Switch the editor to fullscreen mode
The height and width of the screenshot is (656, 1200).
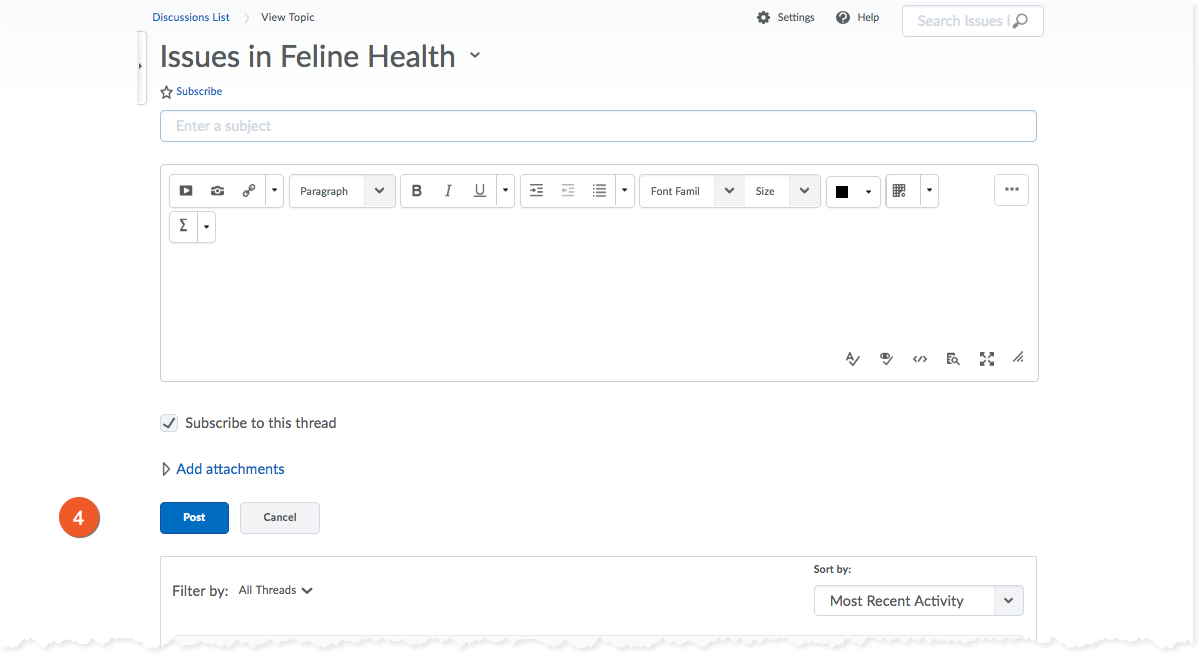[x=987, y=359]
